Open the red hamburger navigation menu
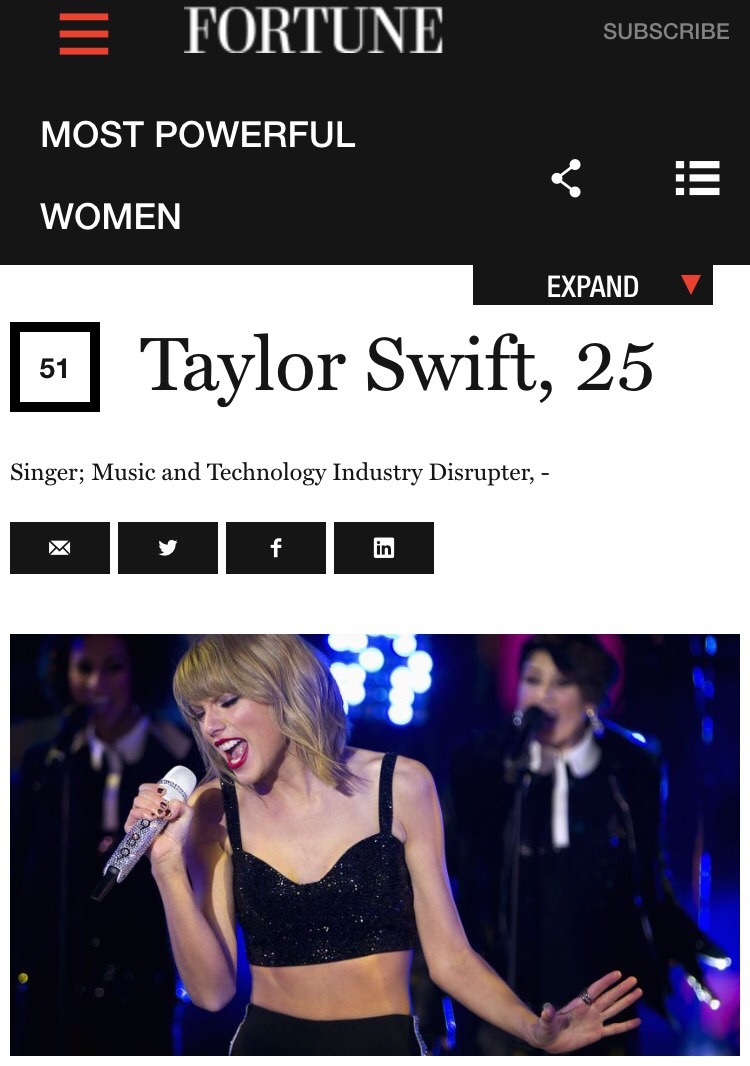The image size is (750, 1066). coord(84,33)
